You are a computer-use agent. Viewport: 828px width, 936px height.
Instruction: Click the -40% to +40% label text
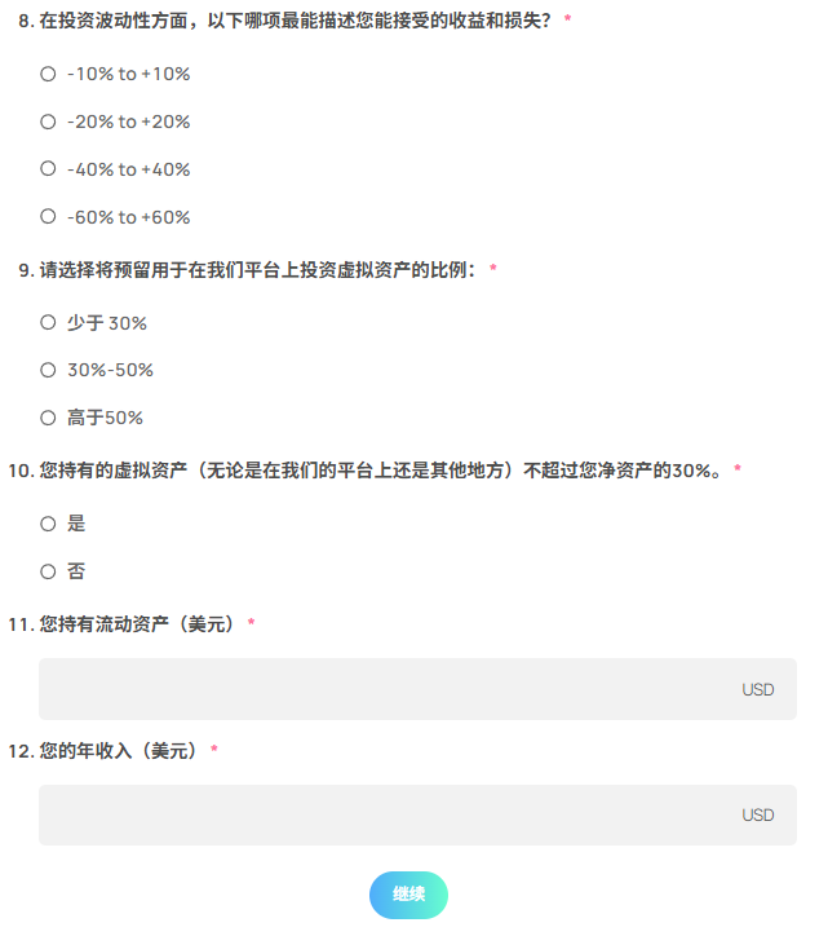coord(128,170)
